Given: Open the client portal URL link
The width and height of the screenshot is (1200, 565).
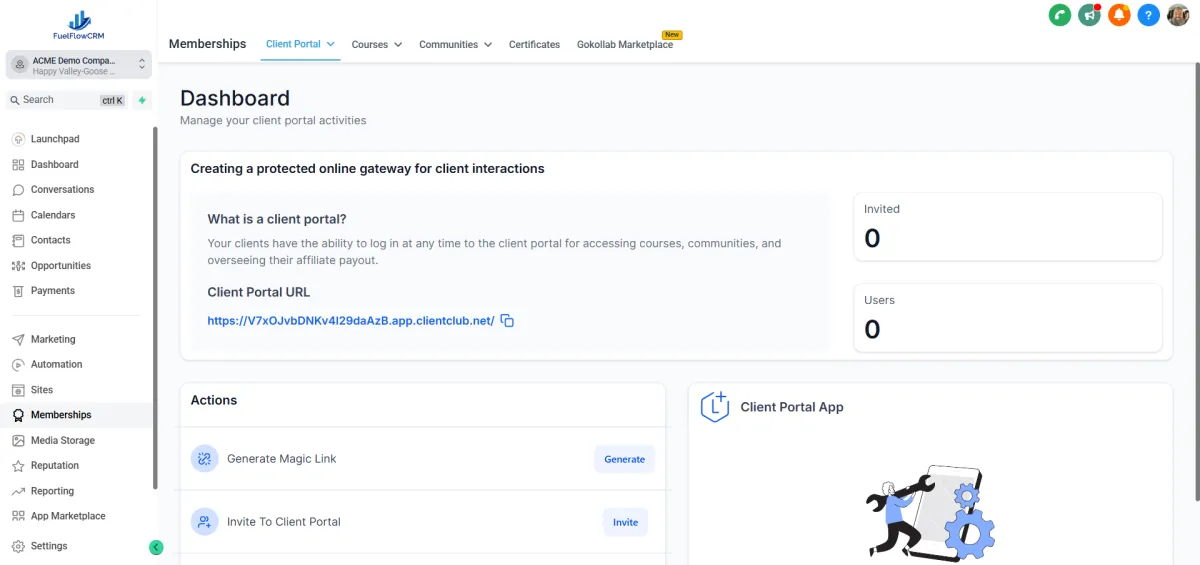Looking at the screenshot, I should point(351,321).
